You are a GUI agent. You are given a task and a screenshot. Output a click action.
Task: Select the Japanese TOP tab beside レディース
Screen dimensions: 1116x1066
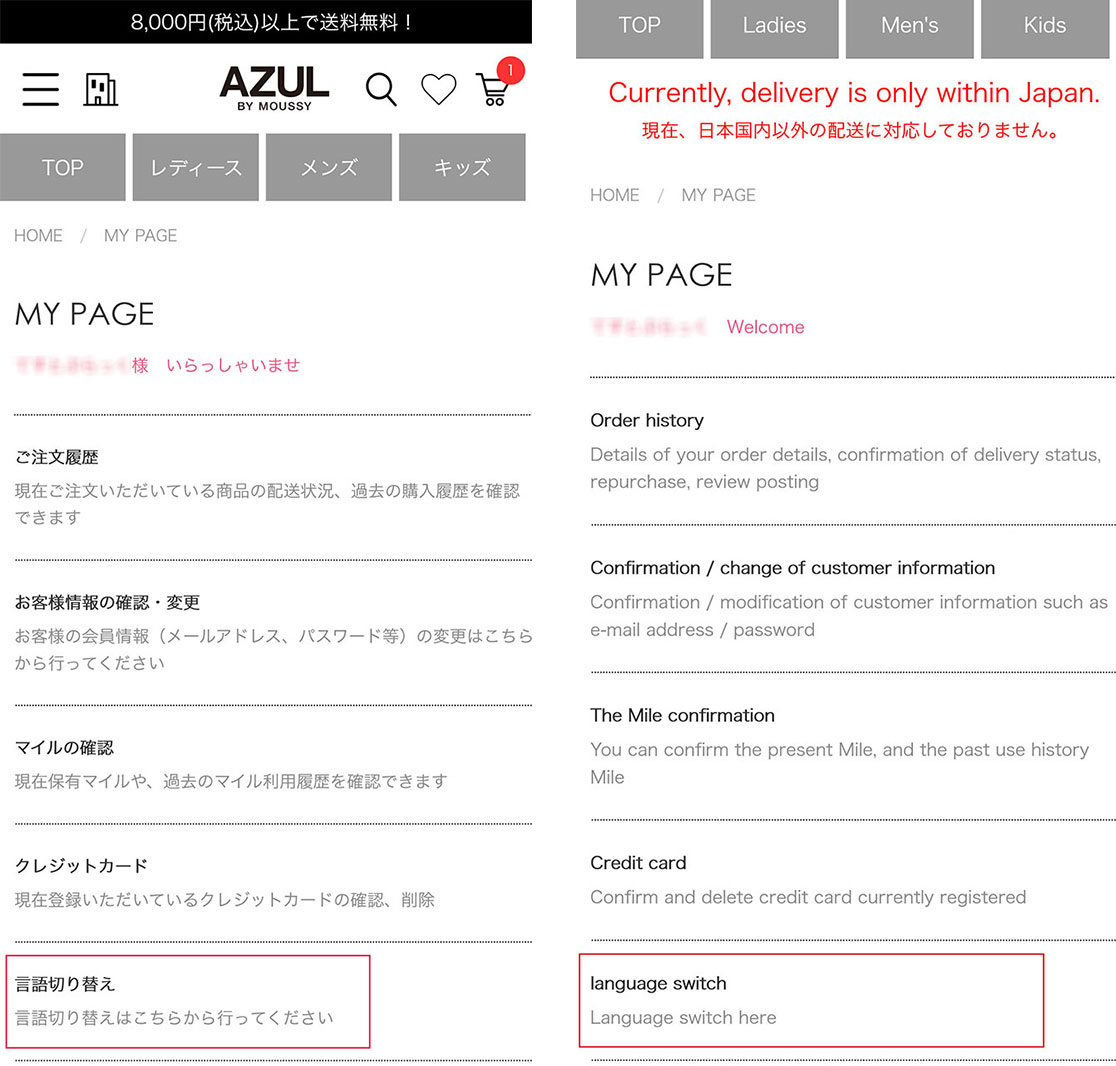pos(63,167)
